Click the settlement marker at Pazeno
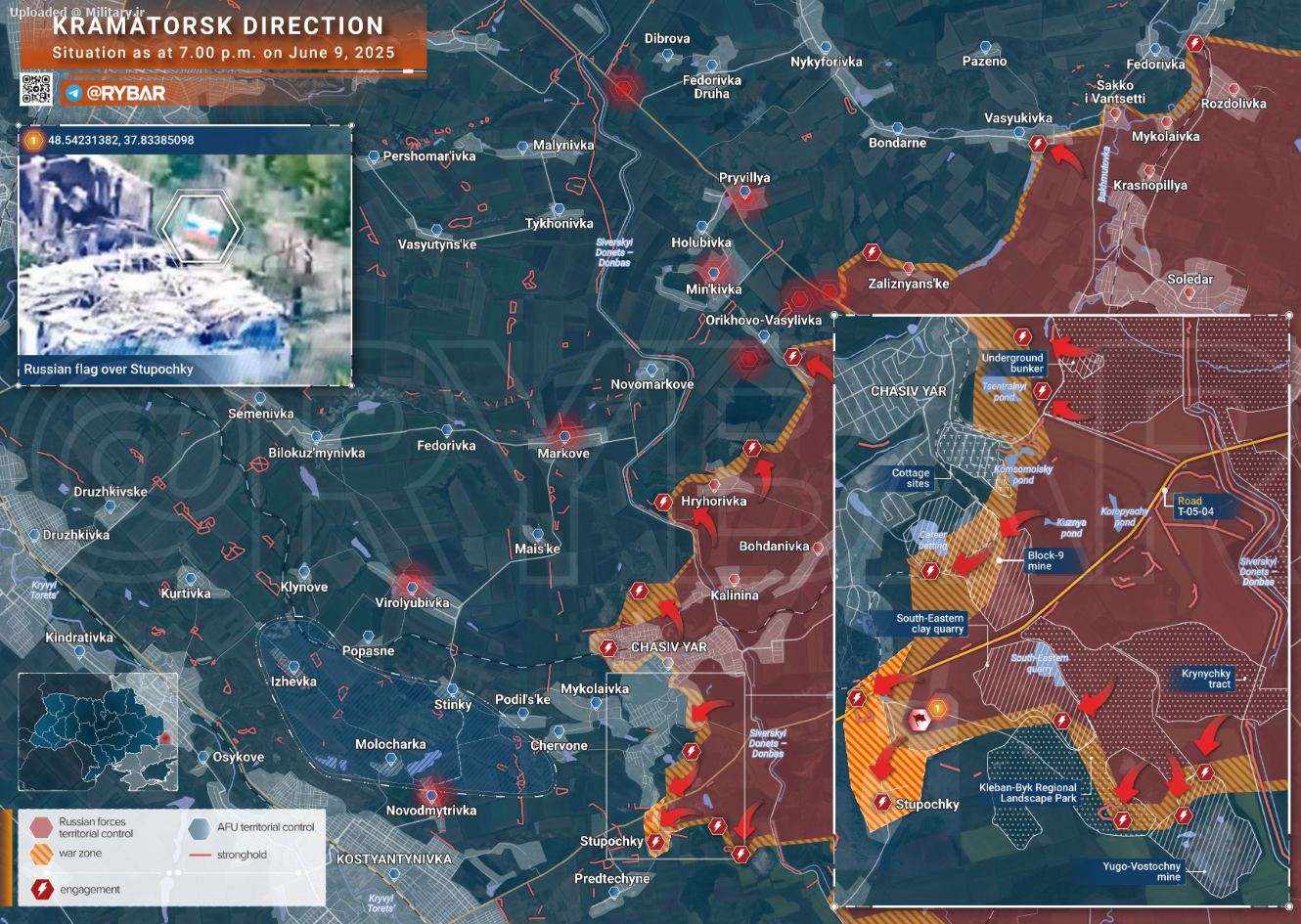Screen dimensions: 1301x924 point(985,47)
